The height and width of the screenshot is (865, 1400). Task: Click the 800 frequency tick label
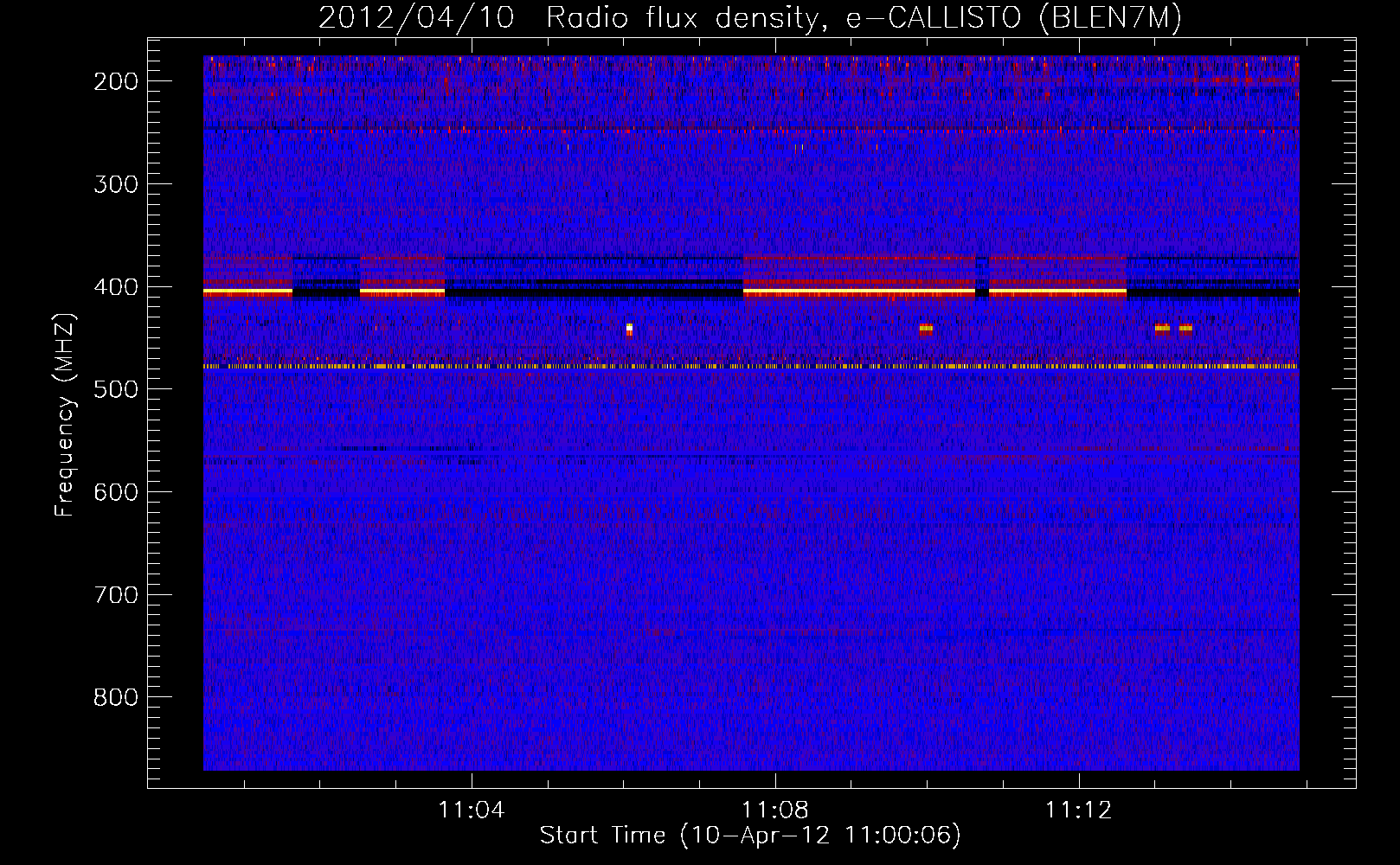115,697
